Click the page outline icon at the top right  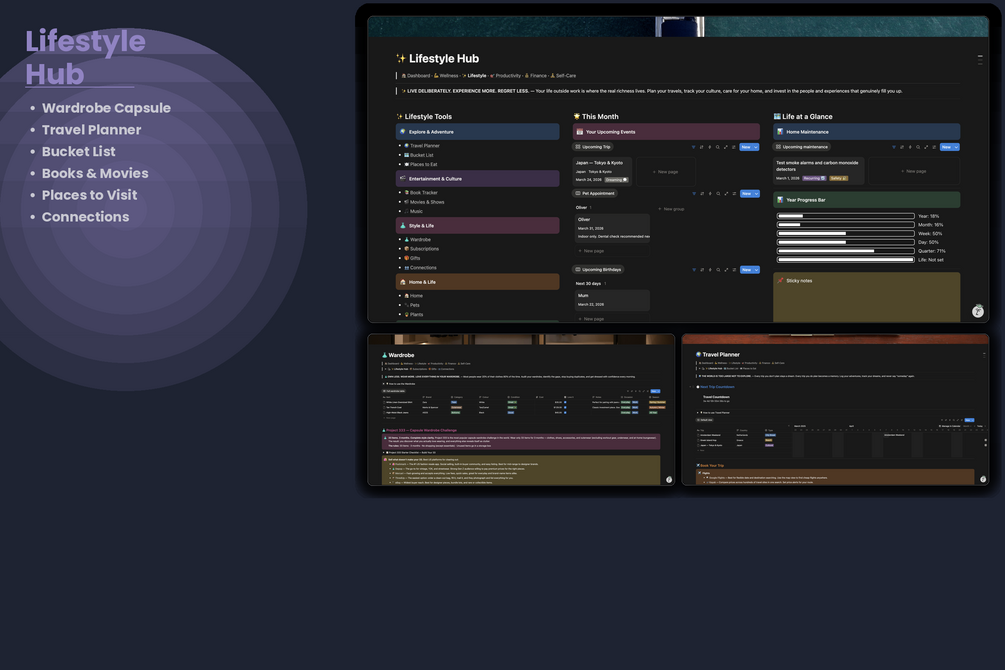coord(980,60)
